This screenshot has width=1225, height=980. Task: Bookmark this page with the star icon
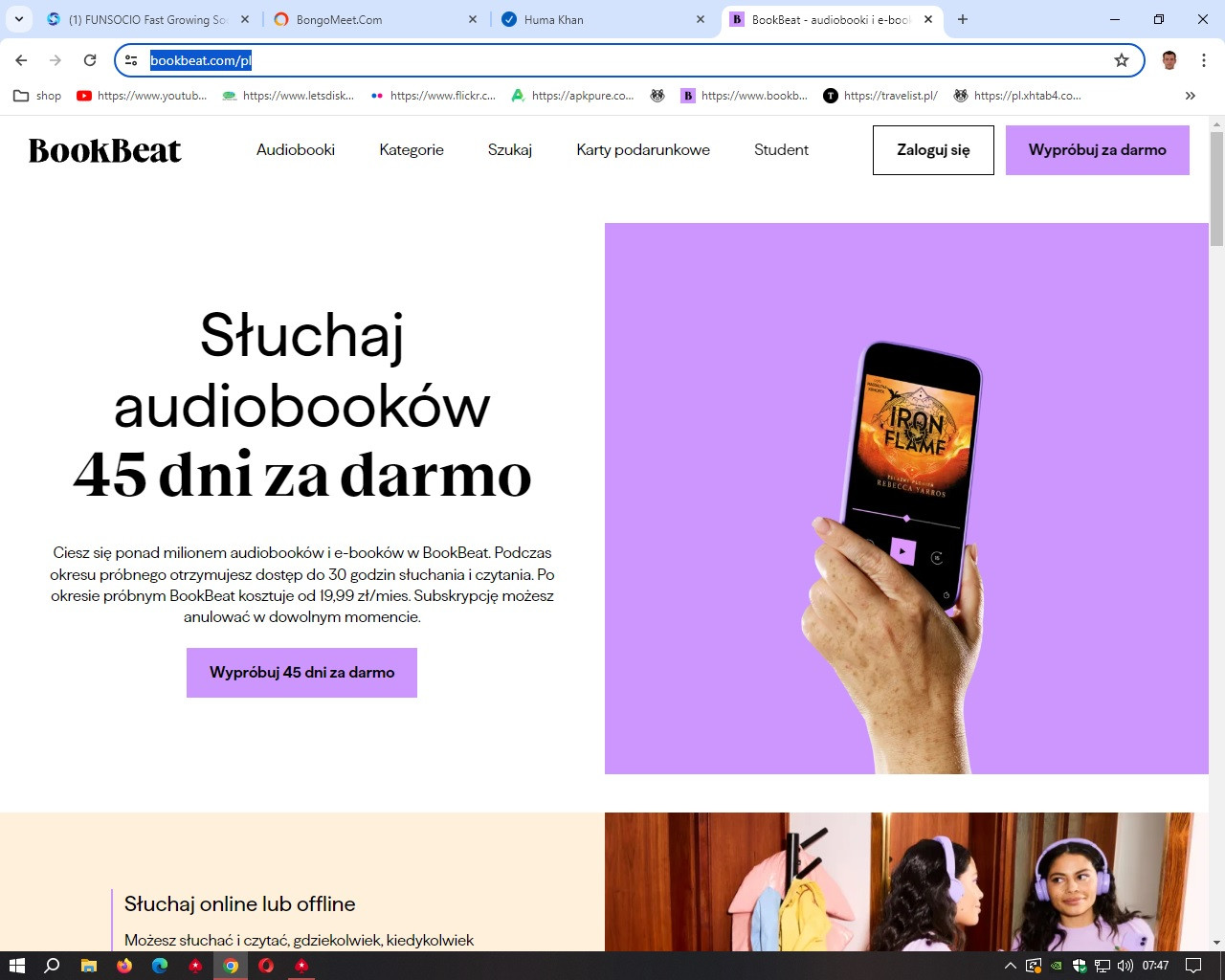click(x=1121, y=59)
